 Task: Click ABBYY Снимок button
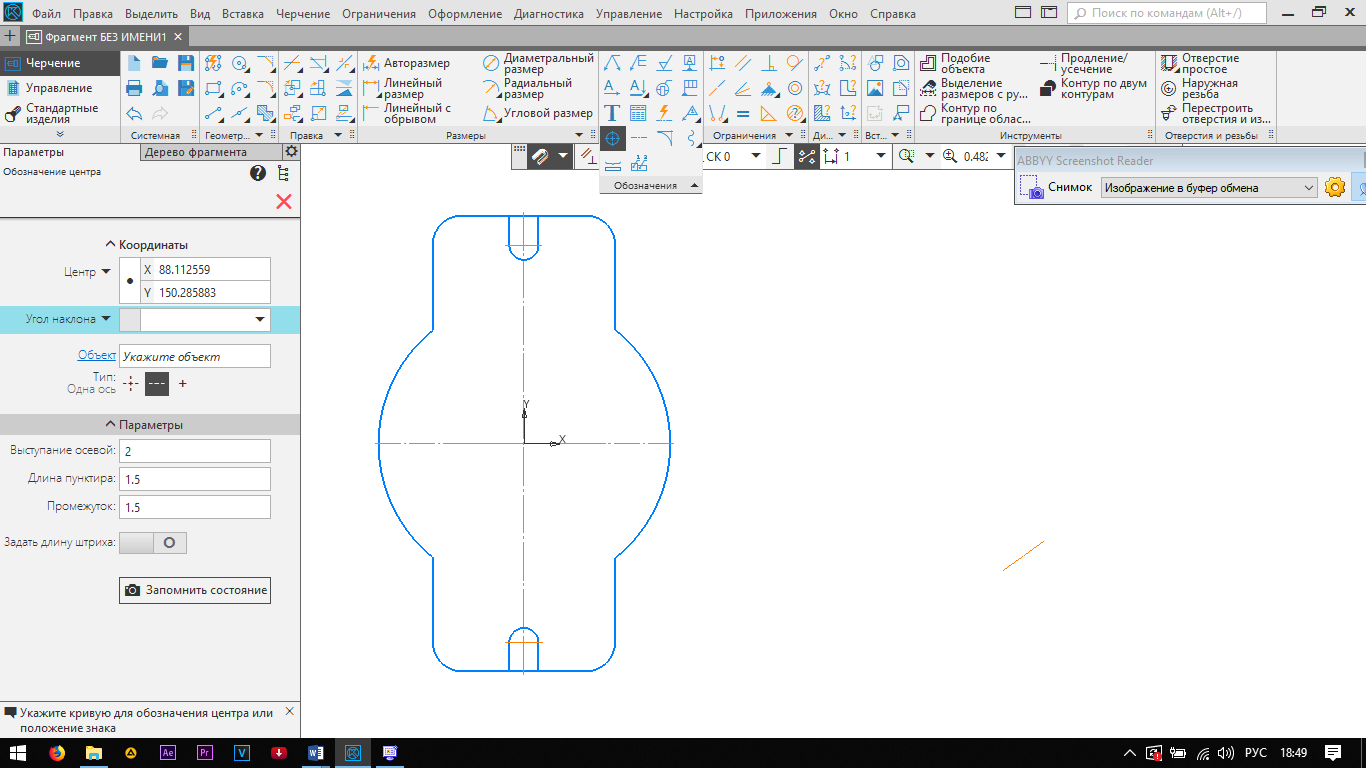[1056, 187]
